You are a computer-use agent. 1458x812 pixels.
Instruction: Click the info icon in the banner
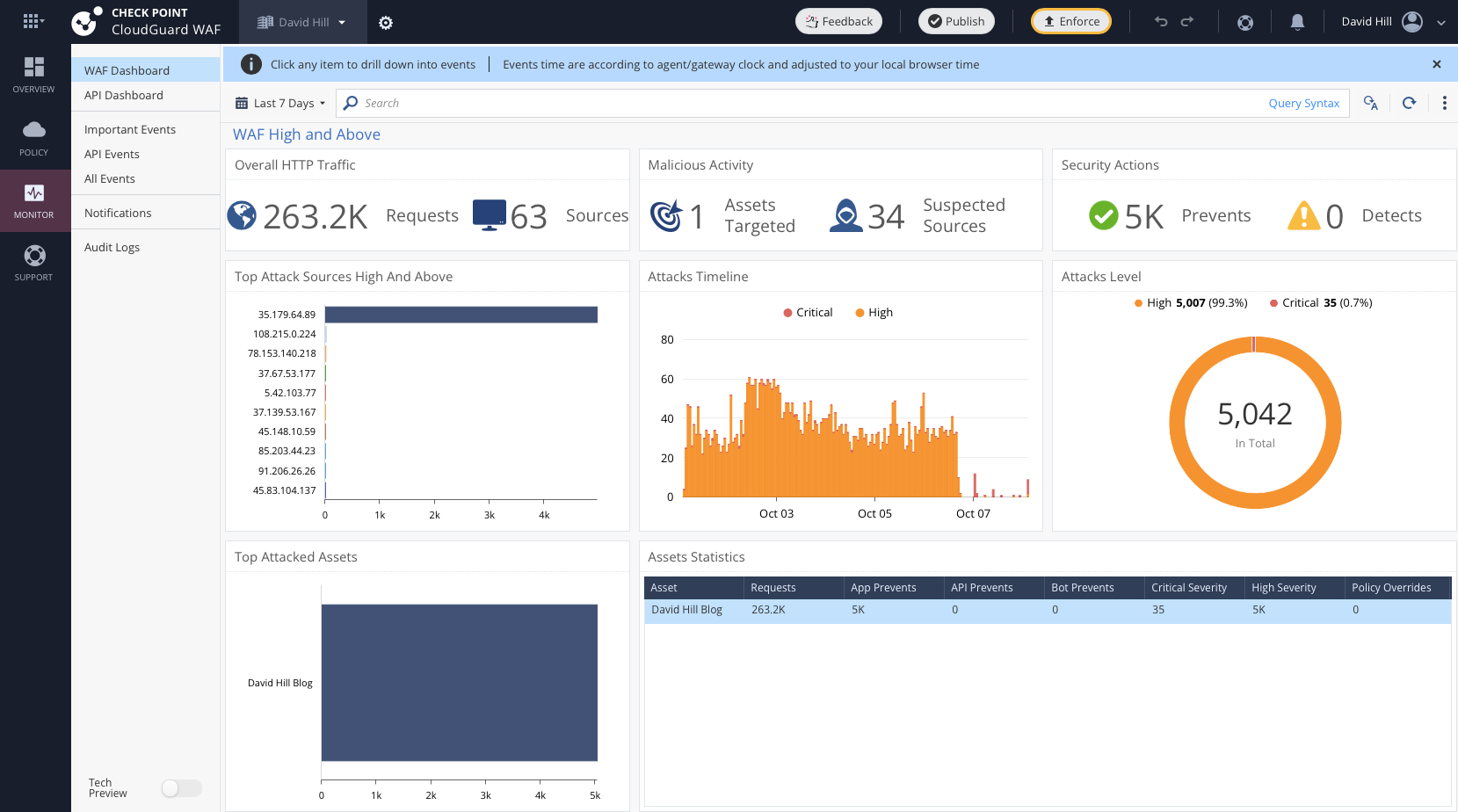tap(251, 64)
